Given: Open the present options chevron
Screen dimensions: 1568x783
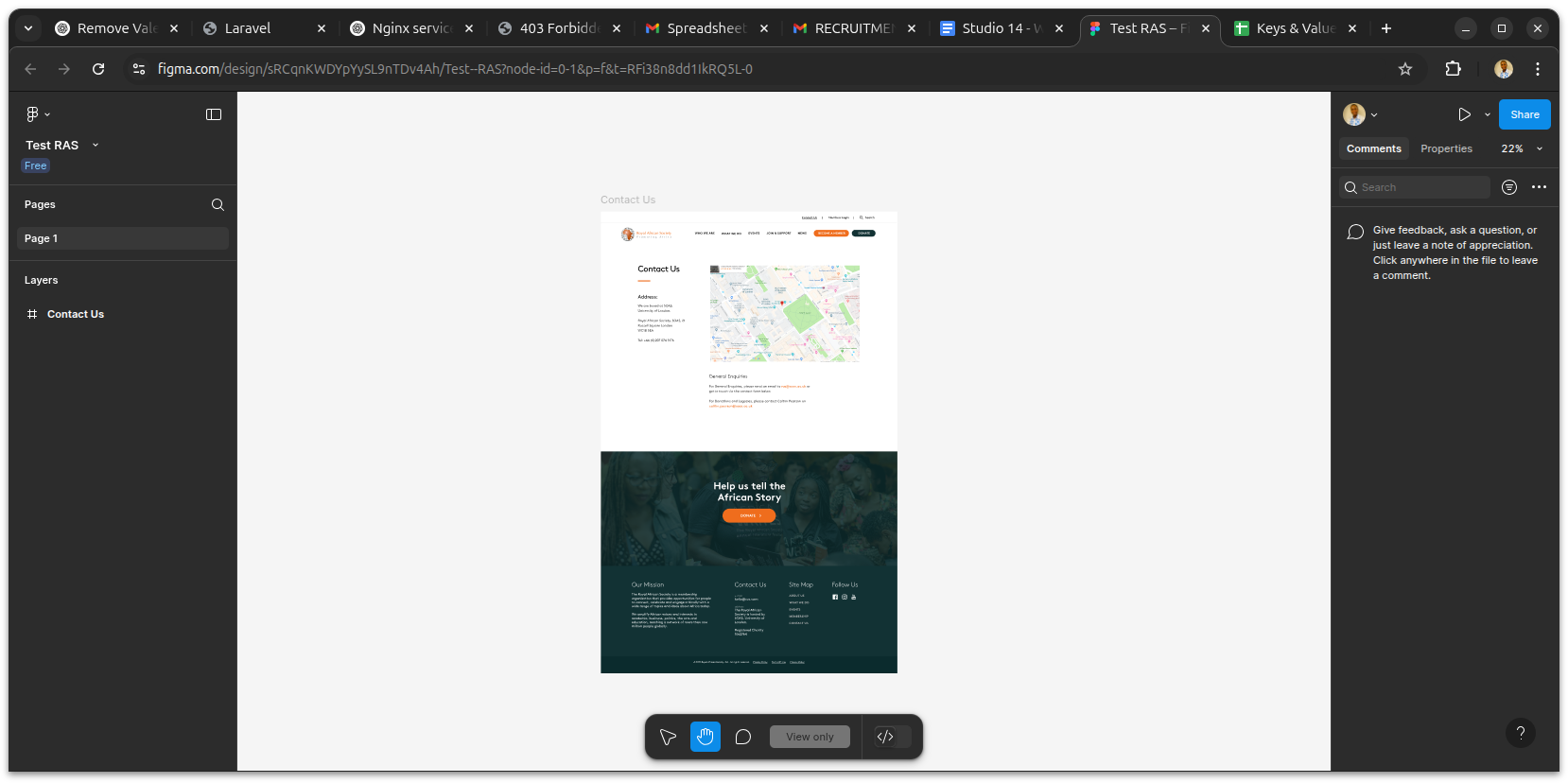Looking at the screenshot, I should [x=1488, y=114].
